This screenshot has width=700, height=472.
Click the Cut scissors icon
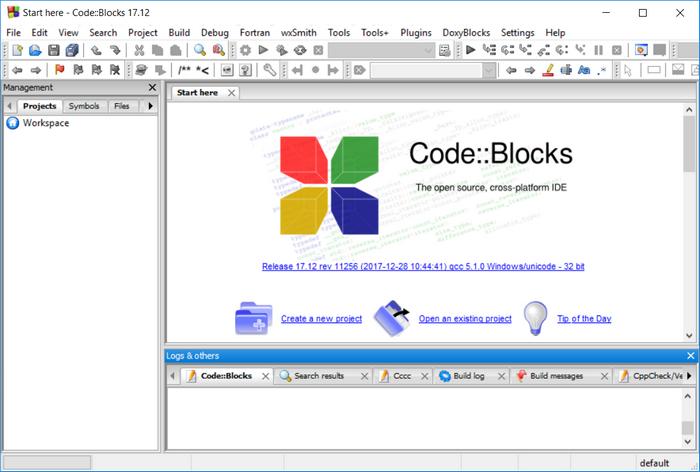tap(139, 50)
